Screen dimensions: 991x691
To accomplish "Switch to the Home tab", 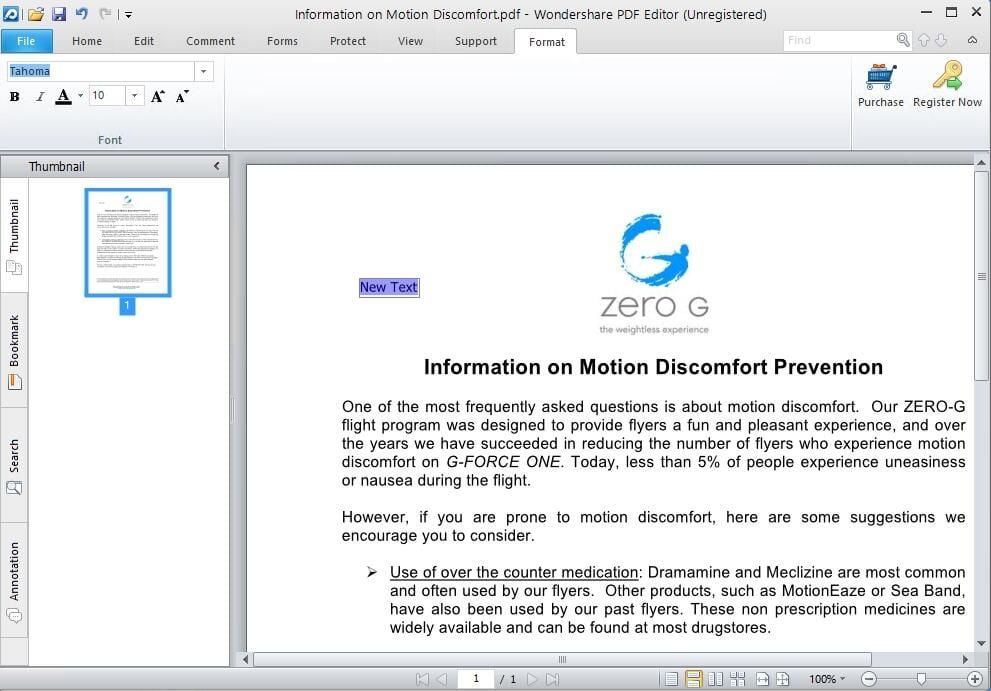I will pyautogui.click(x=87, y=41).
